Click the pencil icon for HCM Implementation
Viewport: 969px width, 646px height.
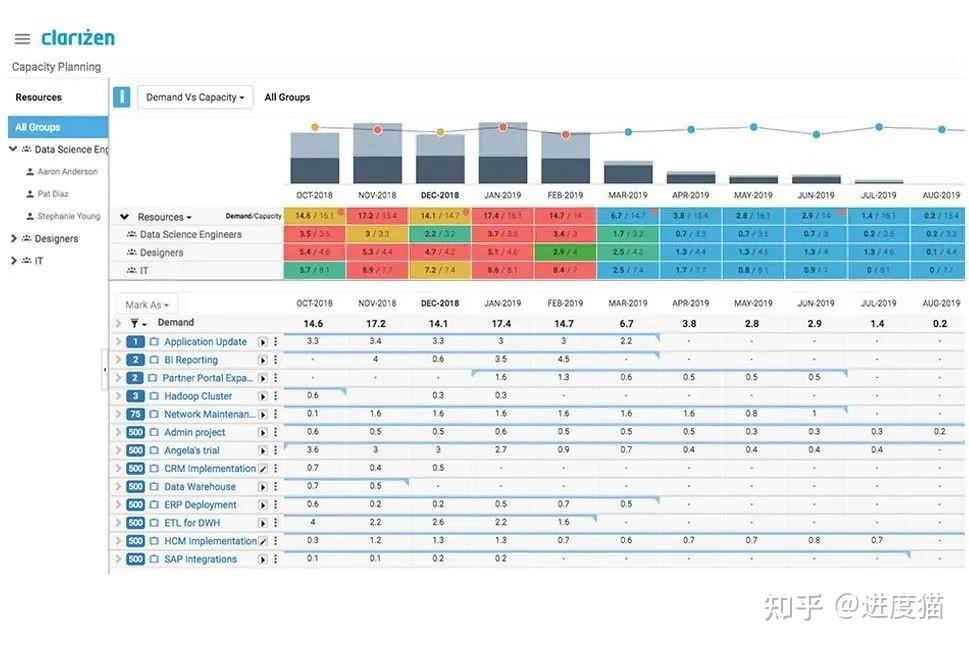263,541
